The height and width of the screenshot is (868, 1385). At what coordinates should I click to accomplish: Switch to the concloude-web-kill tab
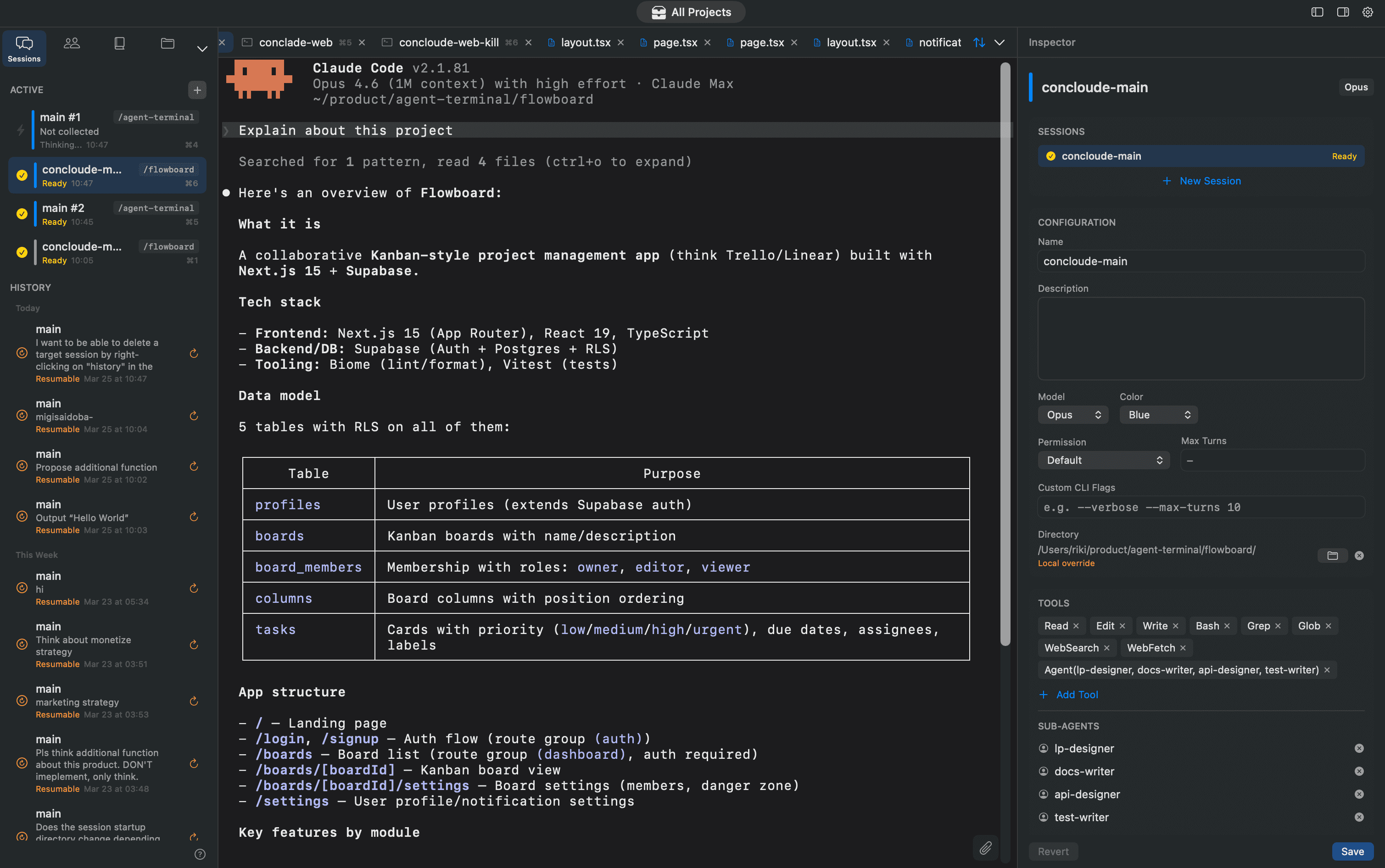[448, 42]
